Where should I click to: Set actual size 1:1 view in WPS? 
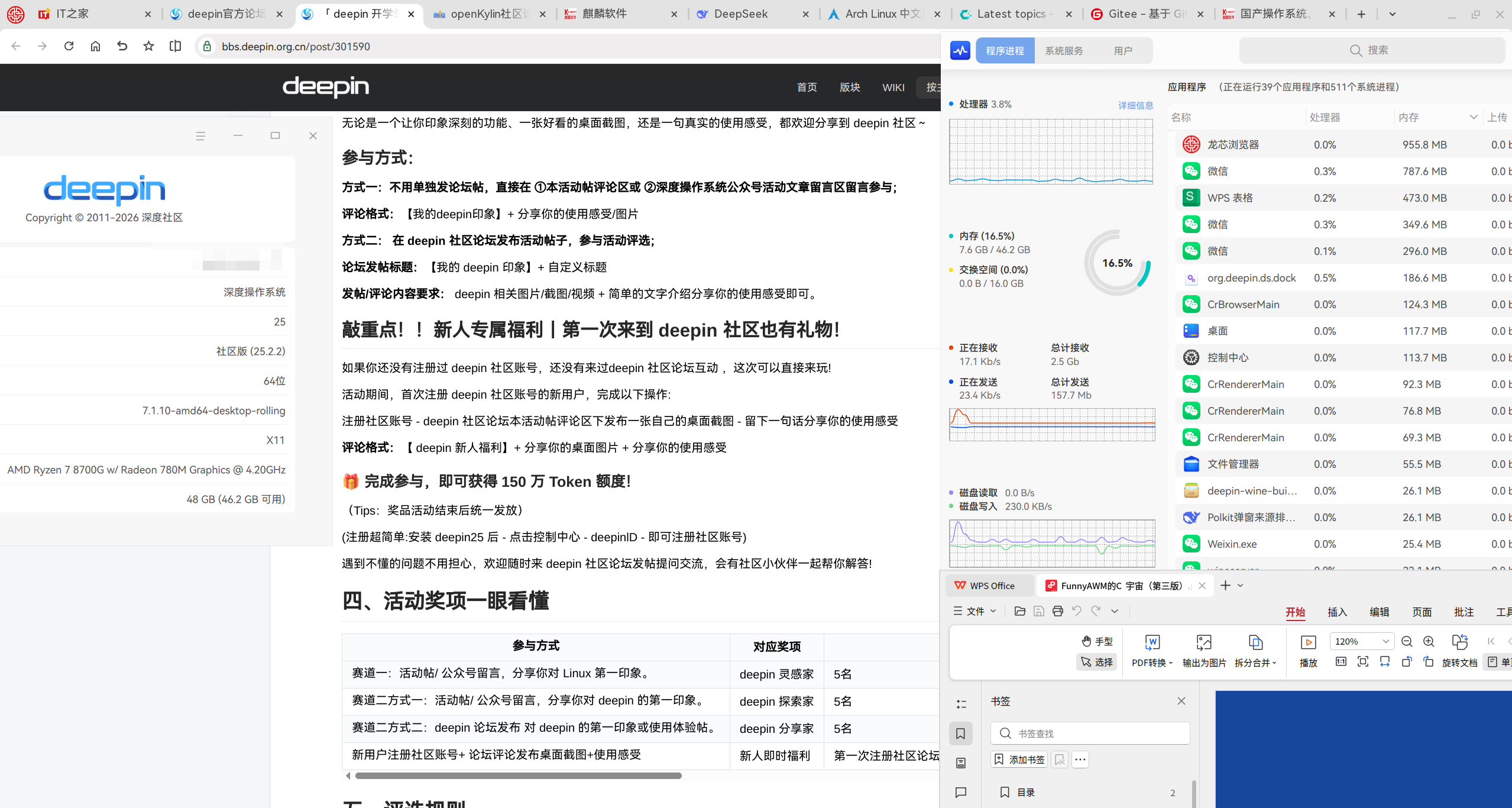point(1341,661)
